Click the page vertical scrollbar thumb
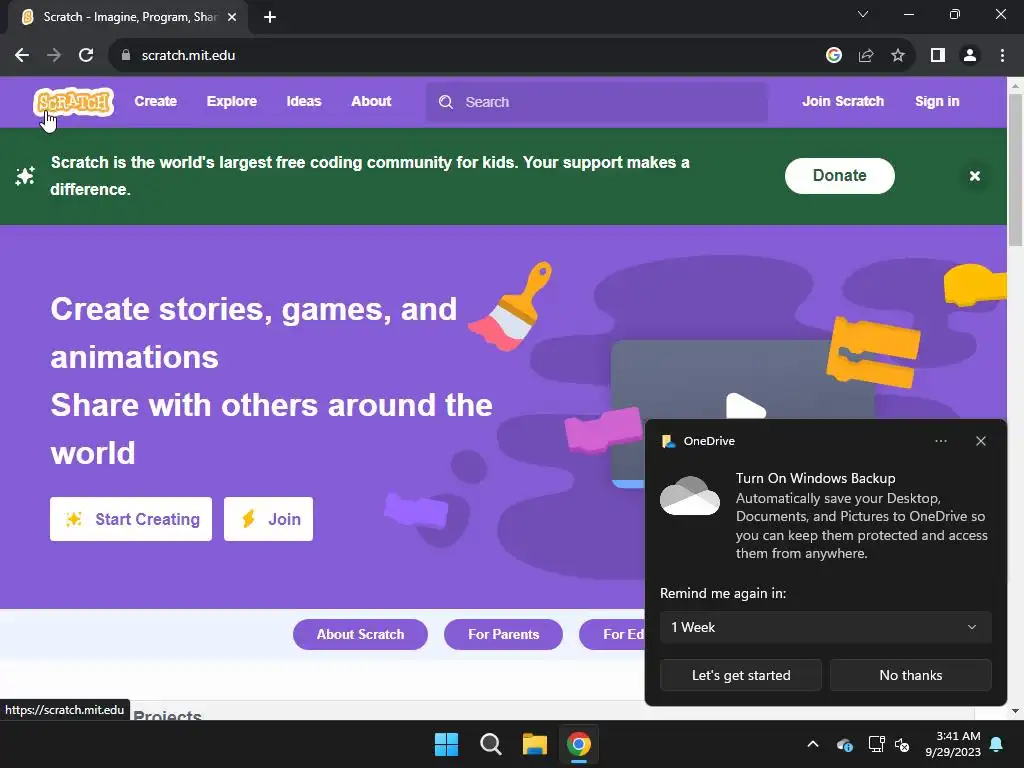 click(1015, 170)
